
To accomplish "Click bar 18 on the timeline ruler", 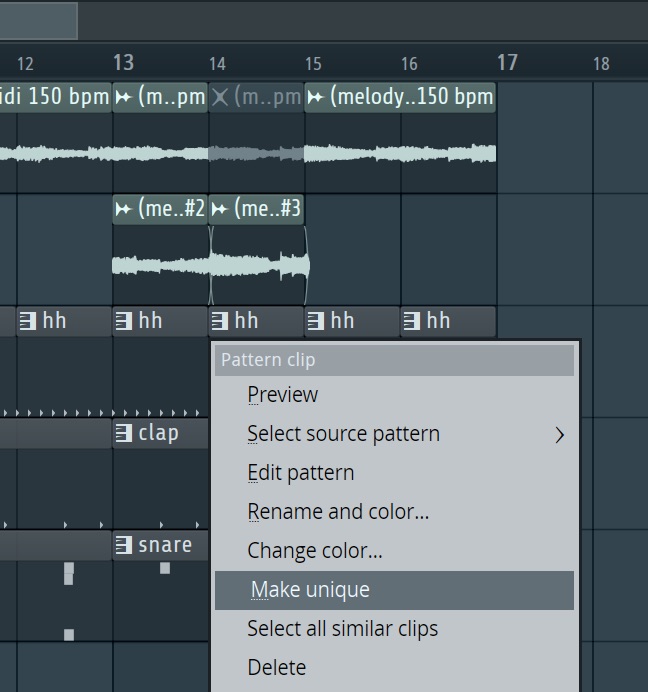I will pos(601,64).
